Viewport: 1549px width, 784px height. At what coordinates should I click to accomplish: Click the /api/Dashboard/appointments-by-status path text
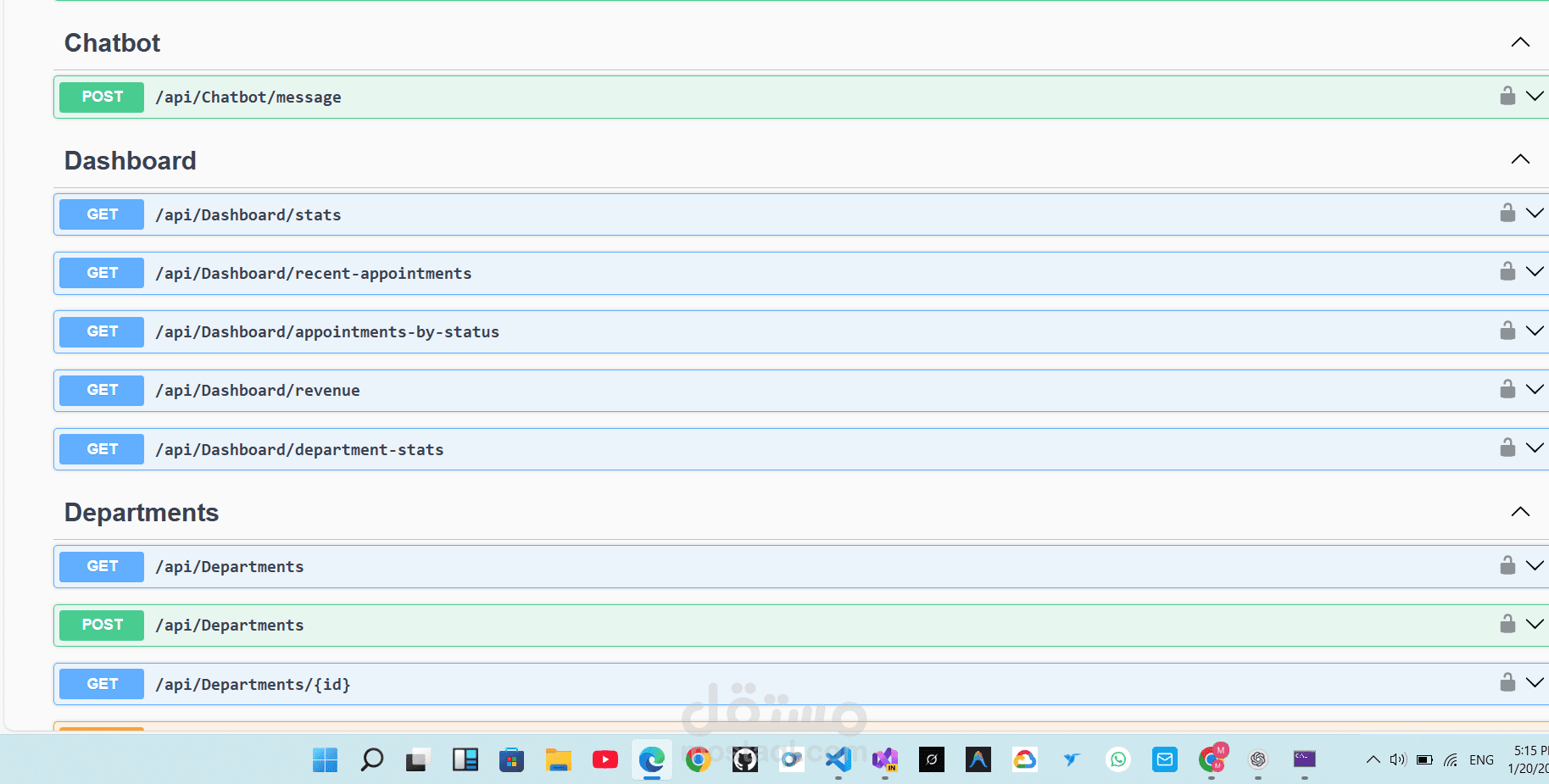327,332
